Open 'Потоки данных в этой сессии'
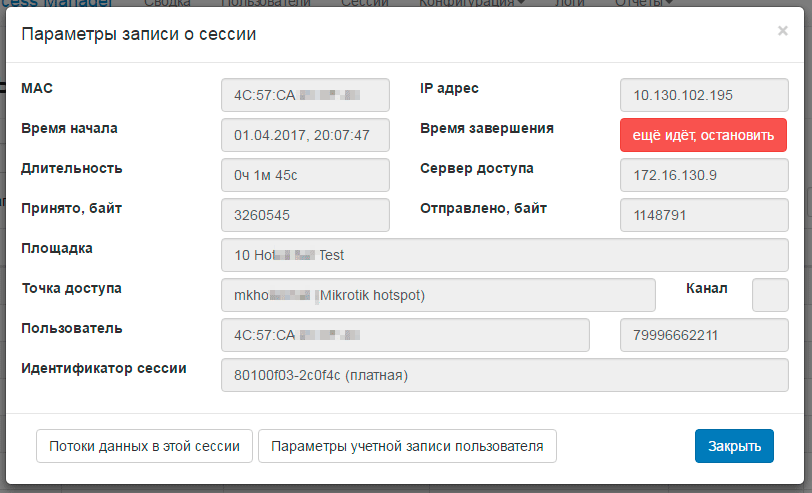 [144, 446]
